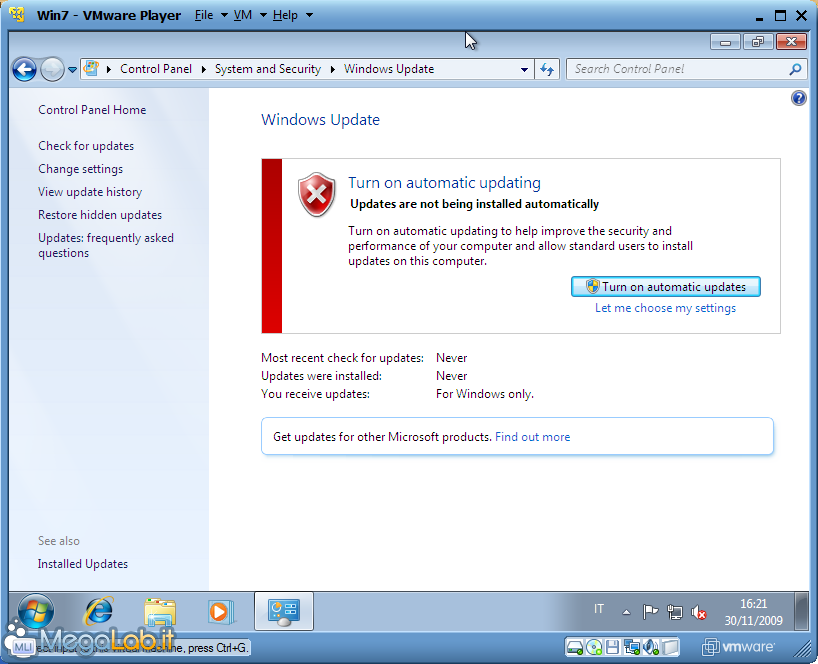Close the Control Panel window
Viewport: 818px width, 664px height.
pos(791,42)
